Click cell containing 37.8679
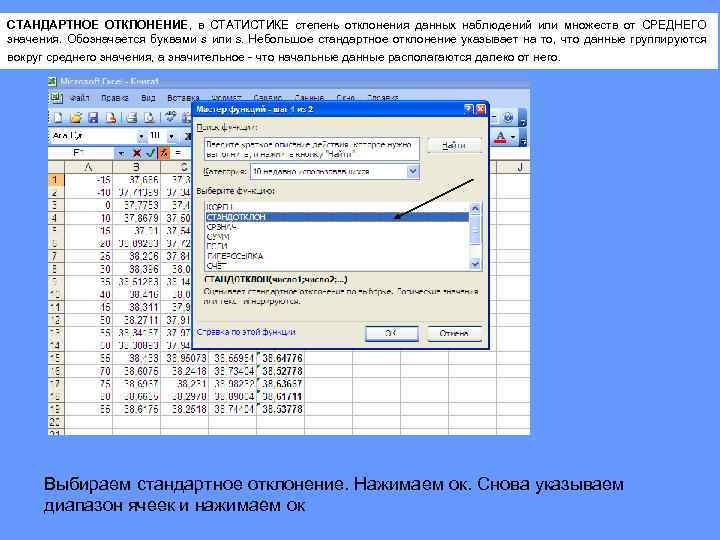The width and height of the screenshot is (720, 540). coord(136,218)
